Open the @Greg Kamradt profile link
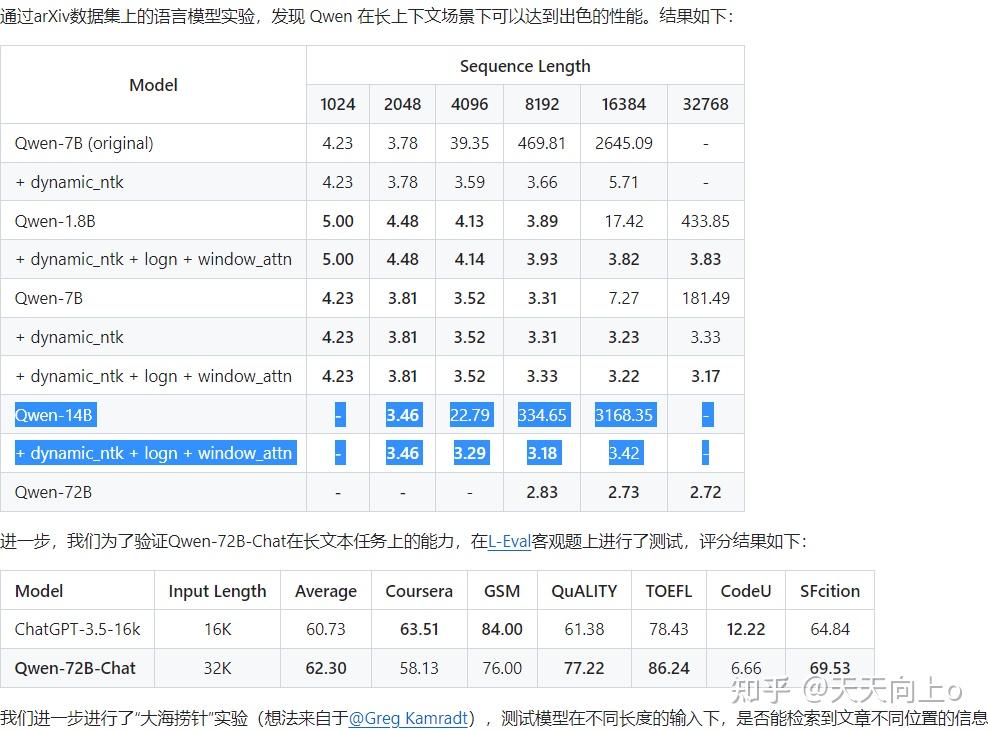Image resolution: width=988 pixels, height=730 pixels. click(x=408, y=718)
